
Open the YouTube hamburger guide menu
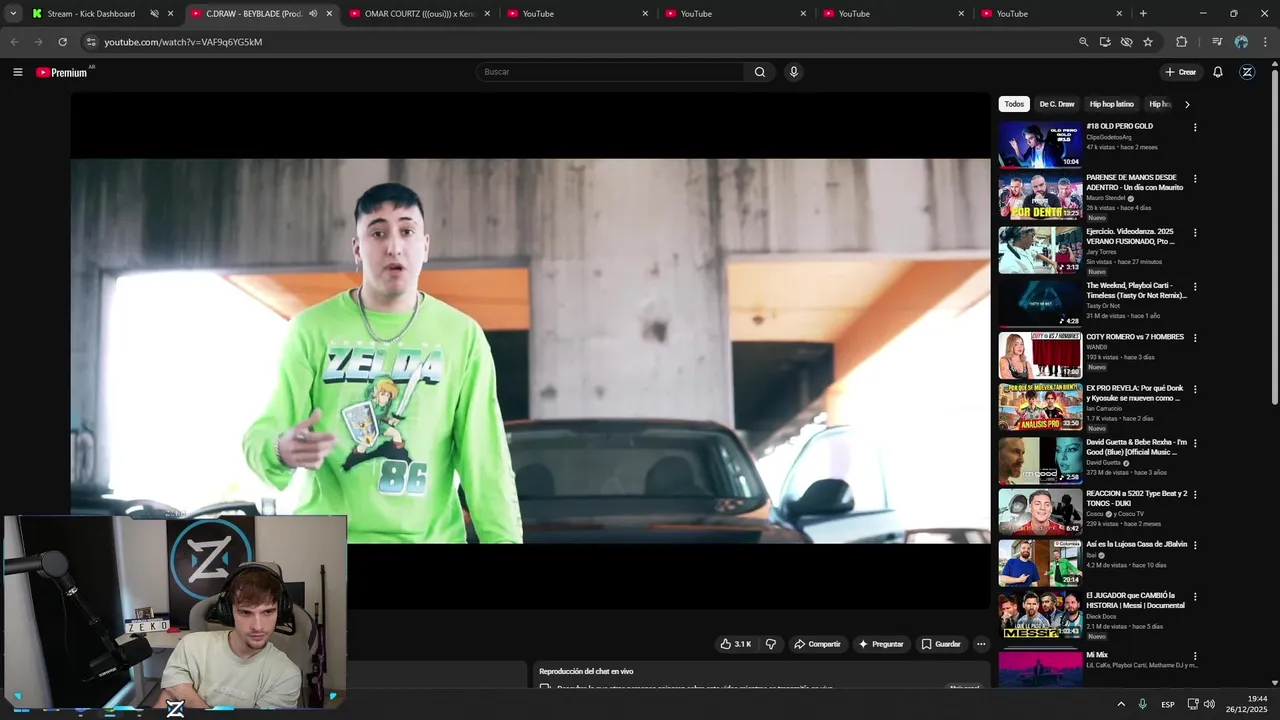pyautogui.click(x=17, y=72)
